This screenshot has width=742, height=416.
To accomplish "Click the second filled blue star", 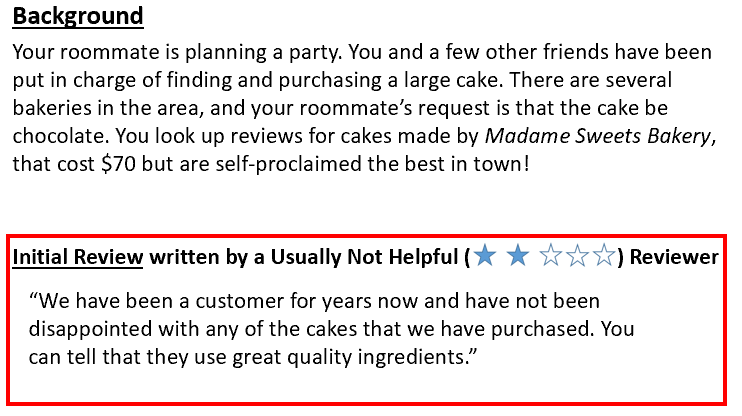I will [518, 257].
